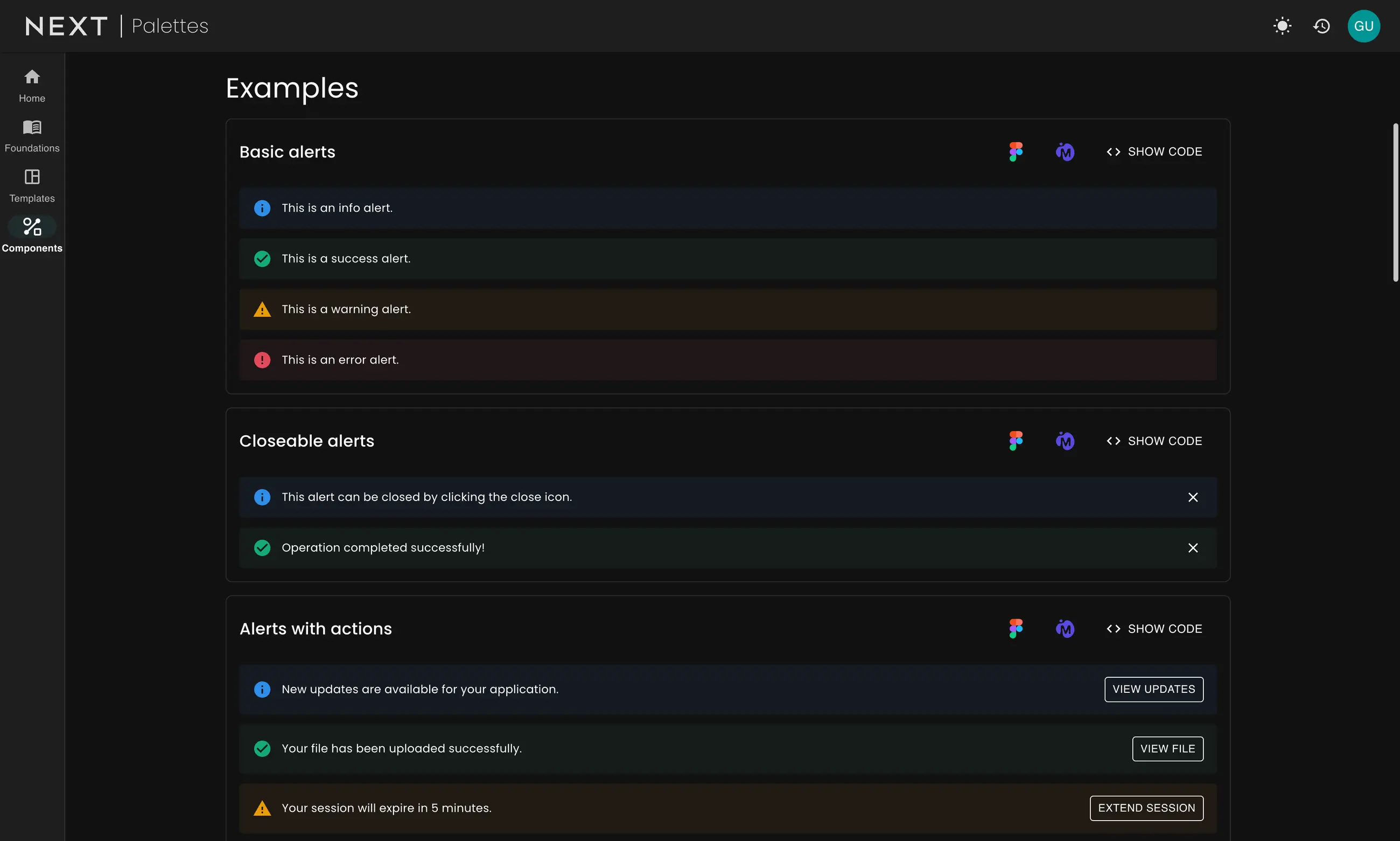Click the 'Alerts with actions' section title

(x=316, y=629)
